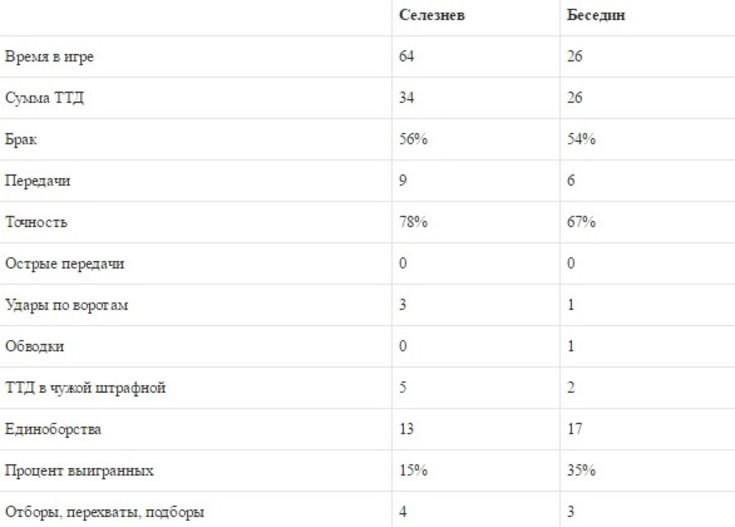Image resolution: width=735 pixels, height=527 pixels.
Task: Click Беседин's 67% Точность value
Action: 581,222
